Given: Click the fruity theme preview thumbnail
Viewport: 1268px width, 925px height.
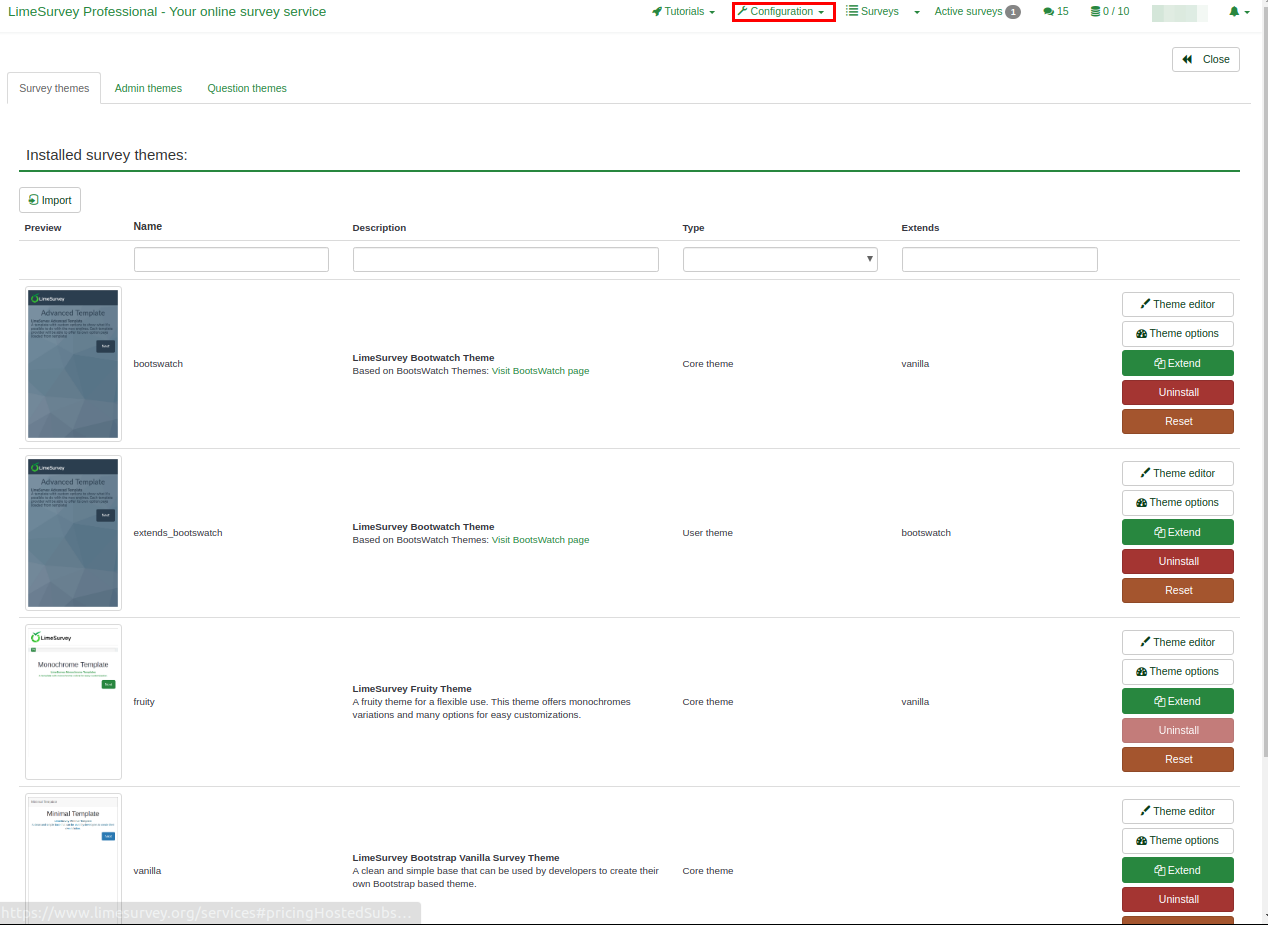Looking at the screenshot, I should pos(73,702).
